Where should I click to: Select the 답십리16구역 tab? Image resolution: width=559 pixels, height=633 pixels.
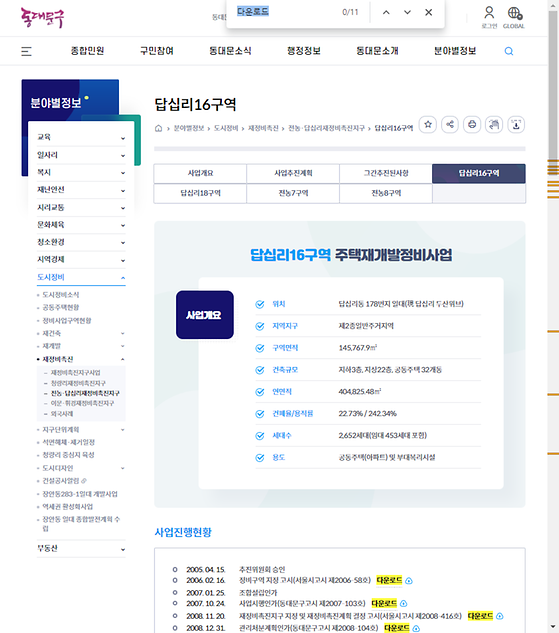tap(479, 173)
